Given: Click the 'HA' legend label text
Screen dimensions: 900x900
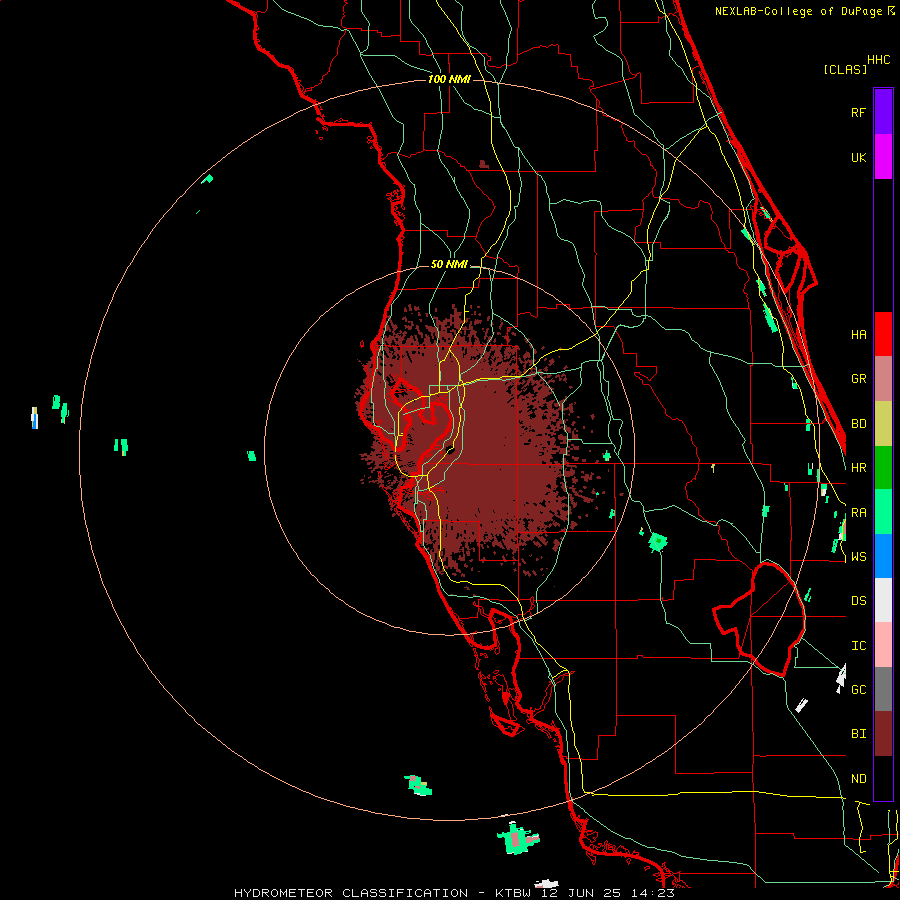Looking at the screenshot, I should [858, 335].
